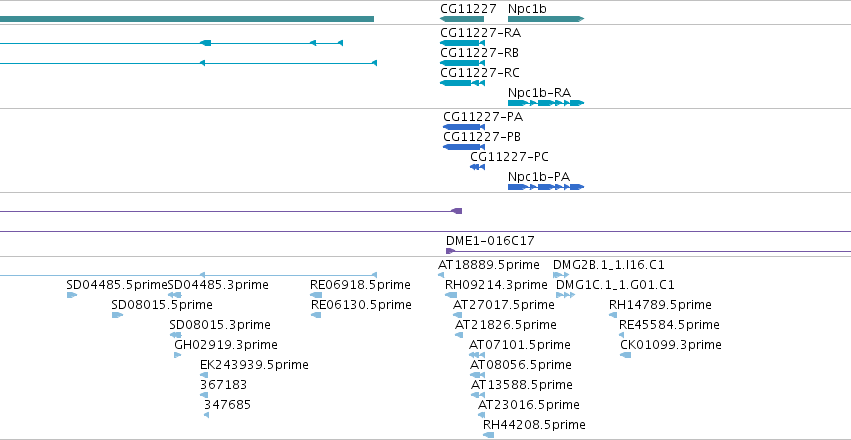
Task: Click the SD04485.5prime EST arrow
Action: [x=72, y=295]
